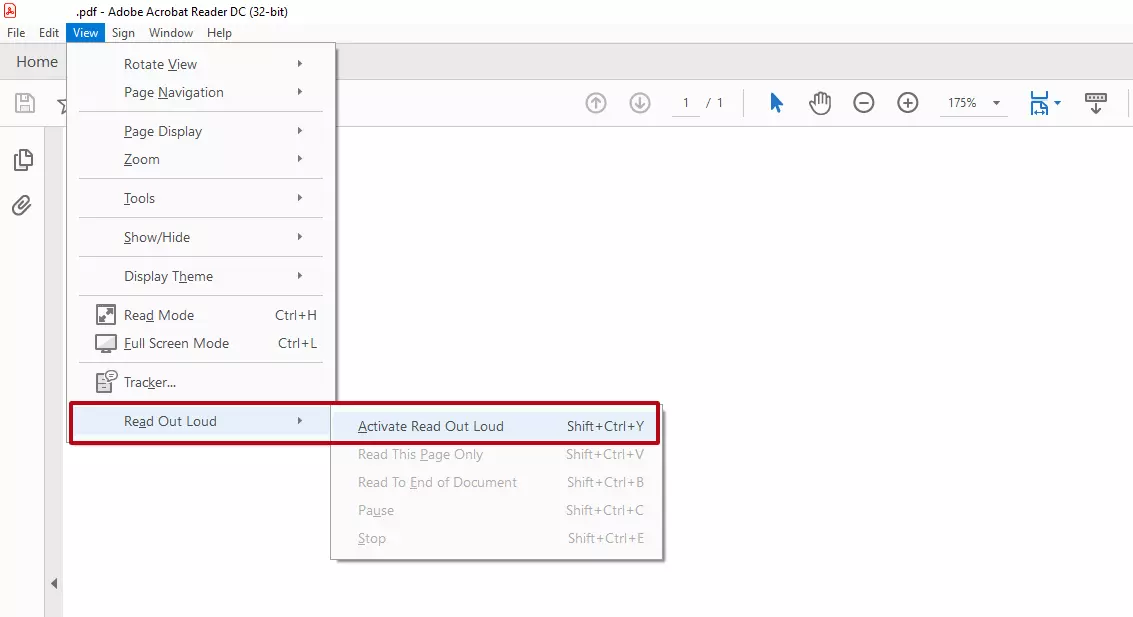This screenshot has height=617, width=1133.
Task: Open the attachments paperclip panel
Action: (x=22, y=206)
